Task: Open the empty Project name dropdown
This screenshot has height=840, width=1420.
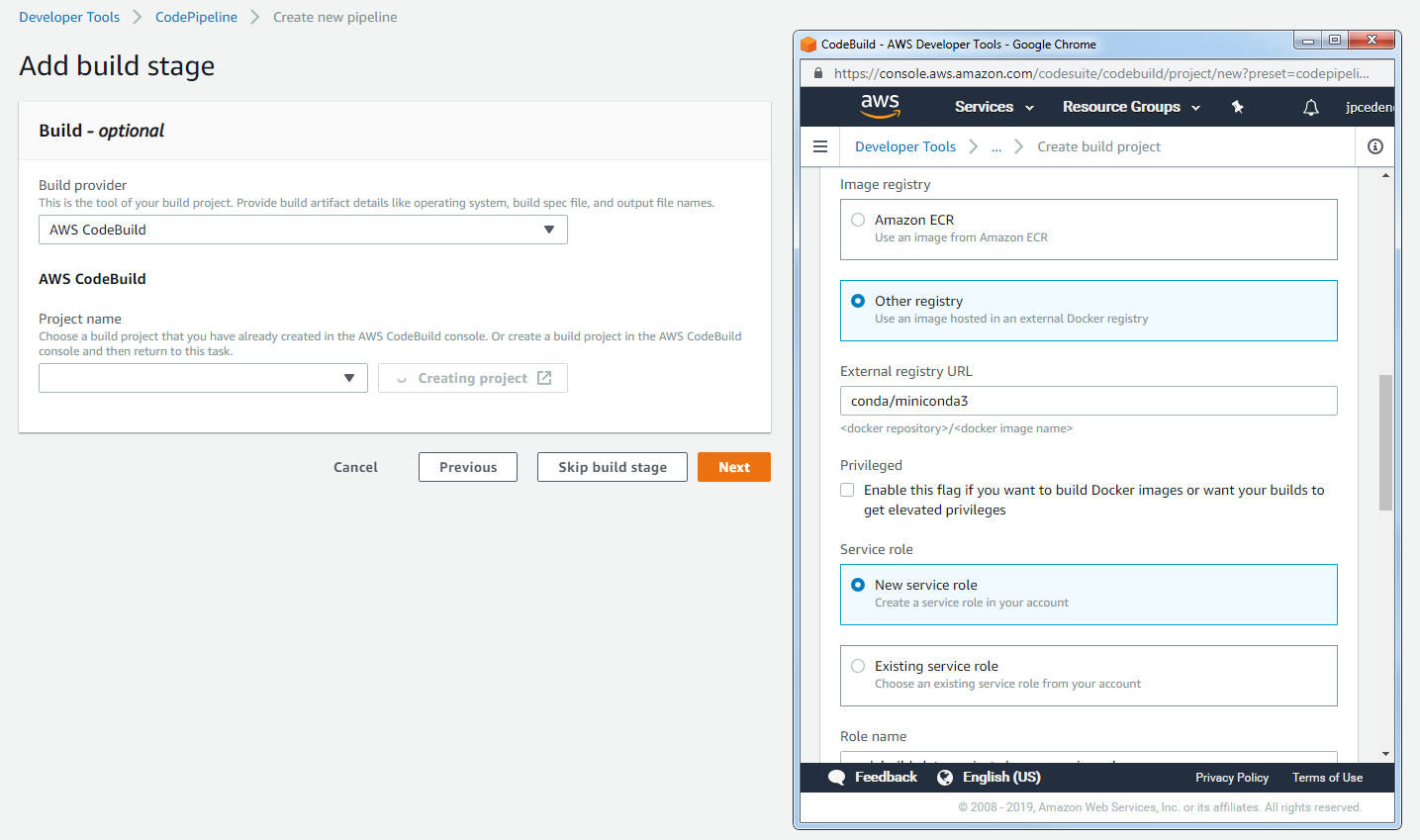Action: tap(203, 378)
